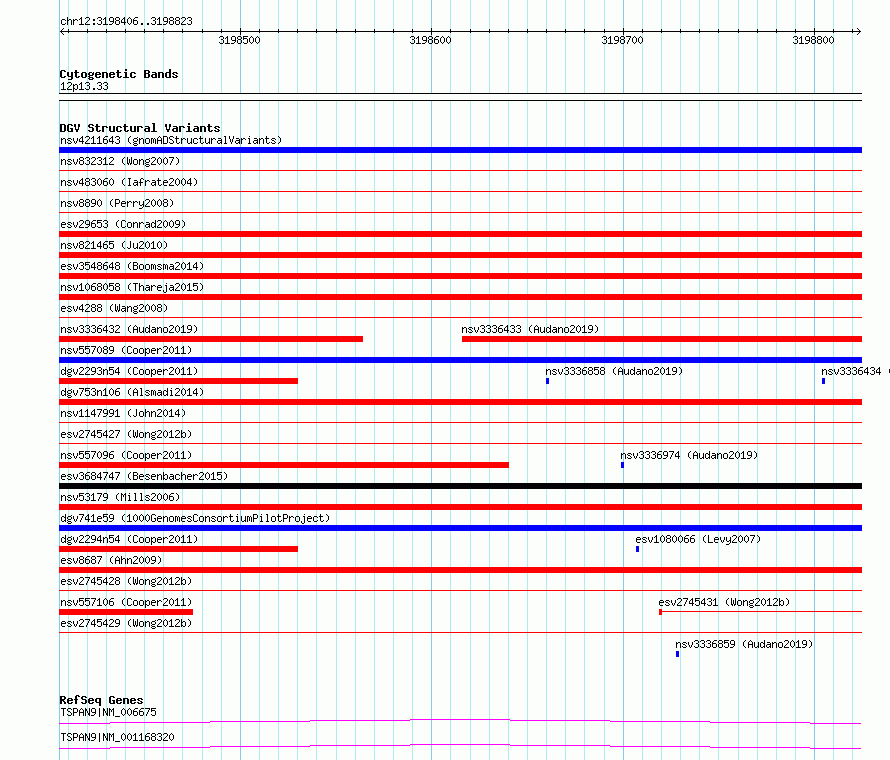Click variant label nsv8890 (Perry2008)

point(117,203)
